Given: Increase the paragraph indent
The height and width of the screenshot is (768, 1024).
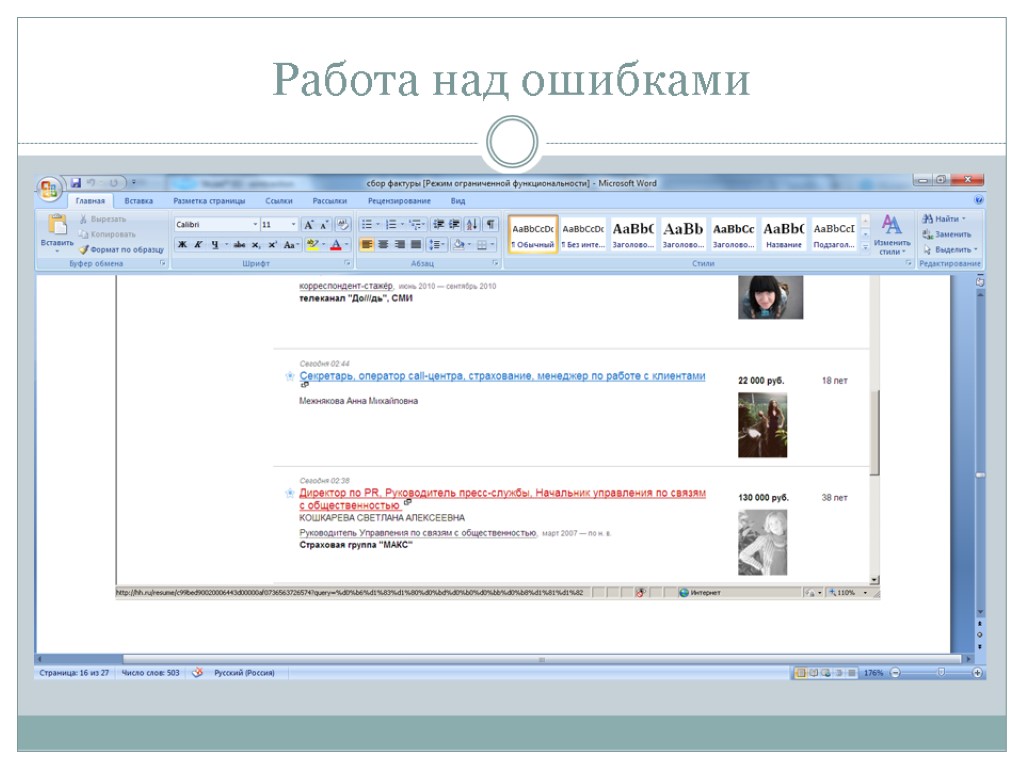Looking at the screenshot, I should [455, 225].
